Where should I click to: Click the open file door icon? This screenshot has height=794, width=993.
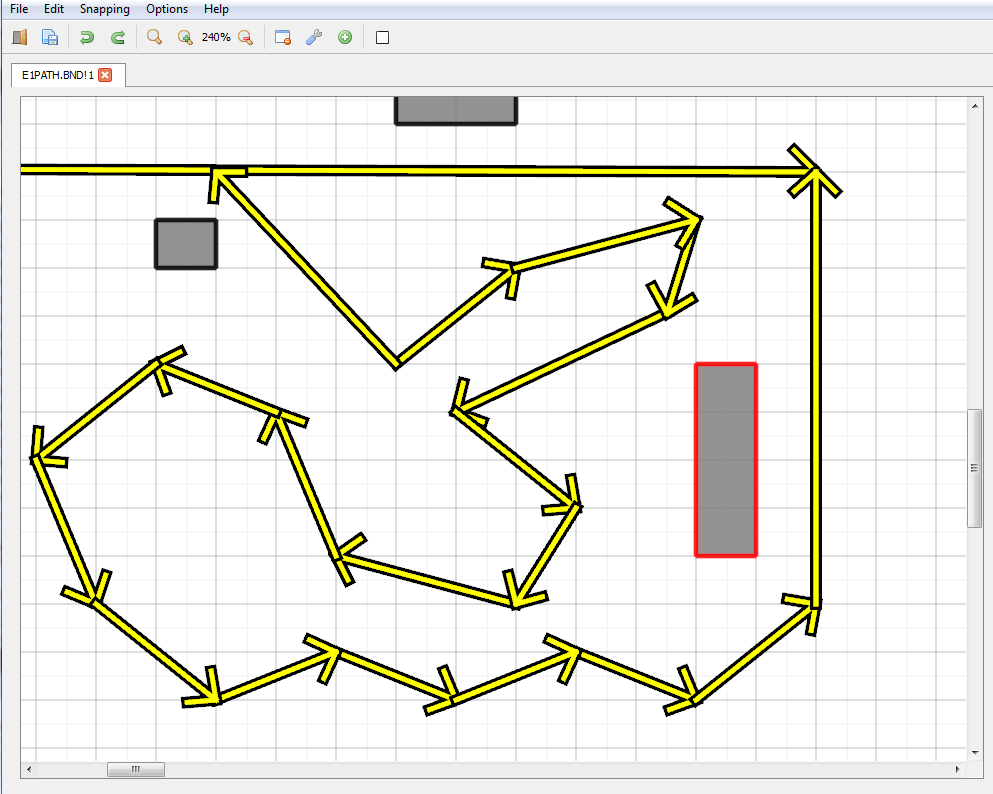point(20,38)
